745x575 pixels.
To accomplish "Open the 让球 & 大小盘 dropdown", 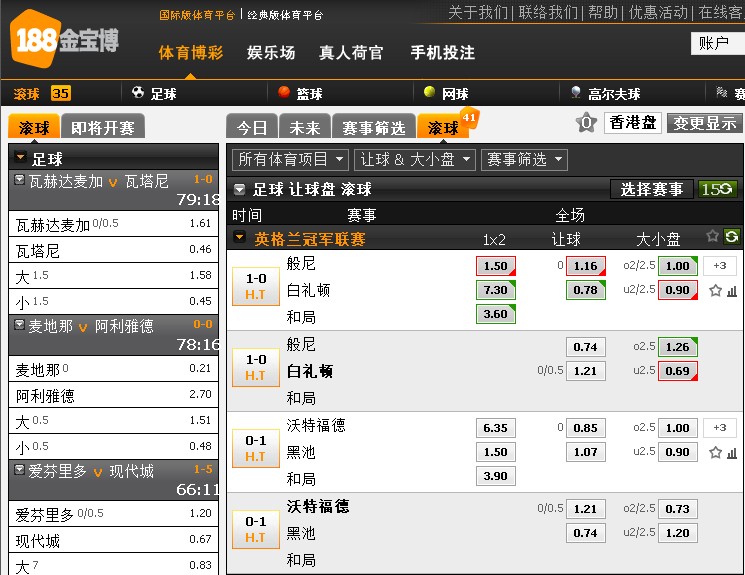I will [414, 159].
